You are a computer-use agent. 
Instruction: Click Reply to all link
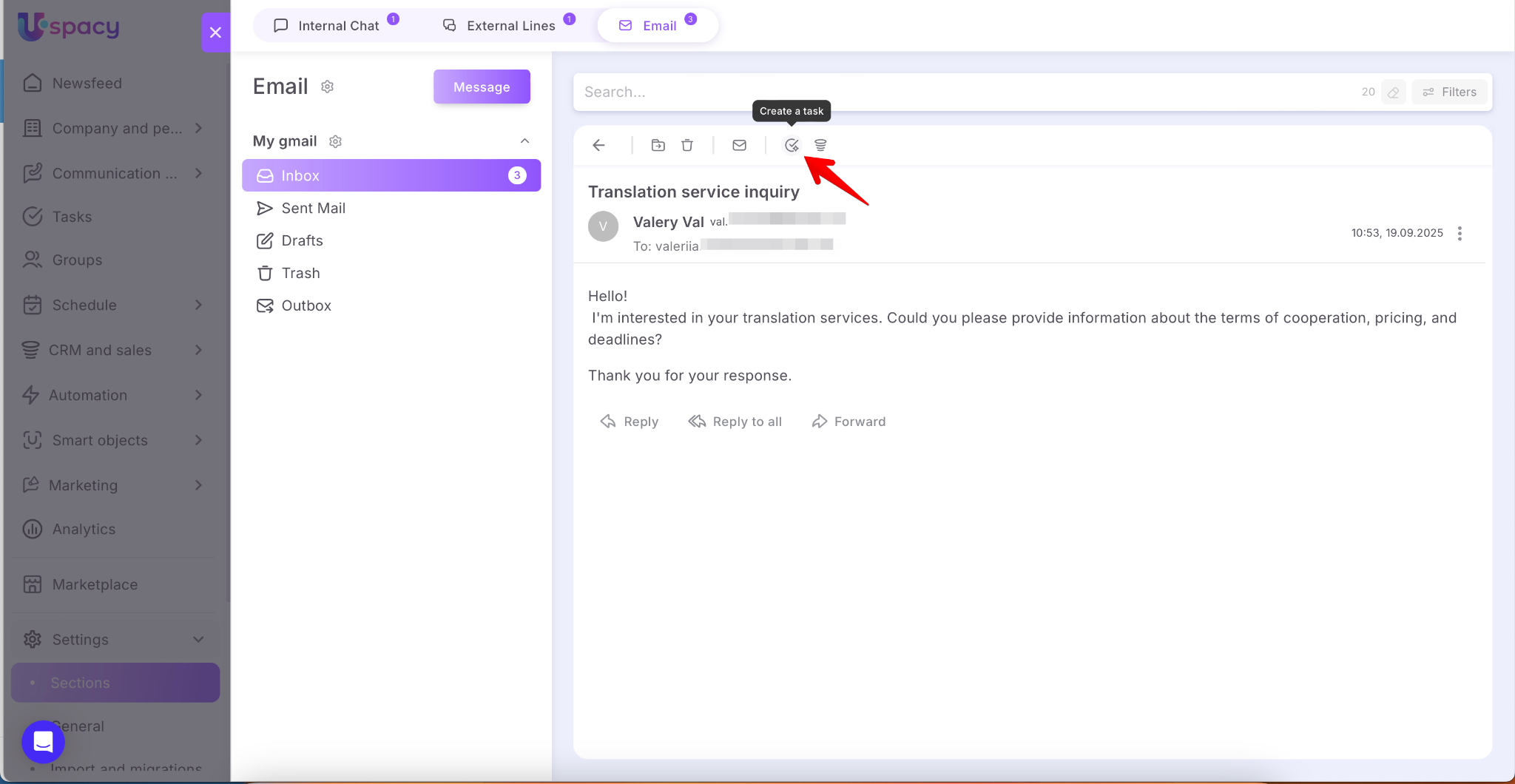point(735,422)
